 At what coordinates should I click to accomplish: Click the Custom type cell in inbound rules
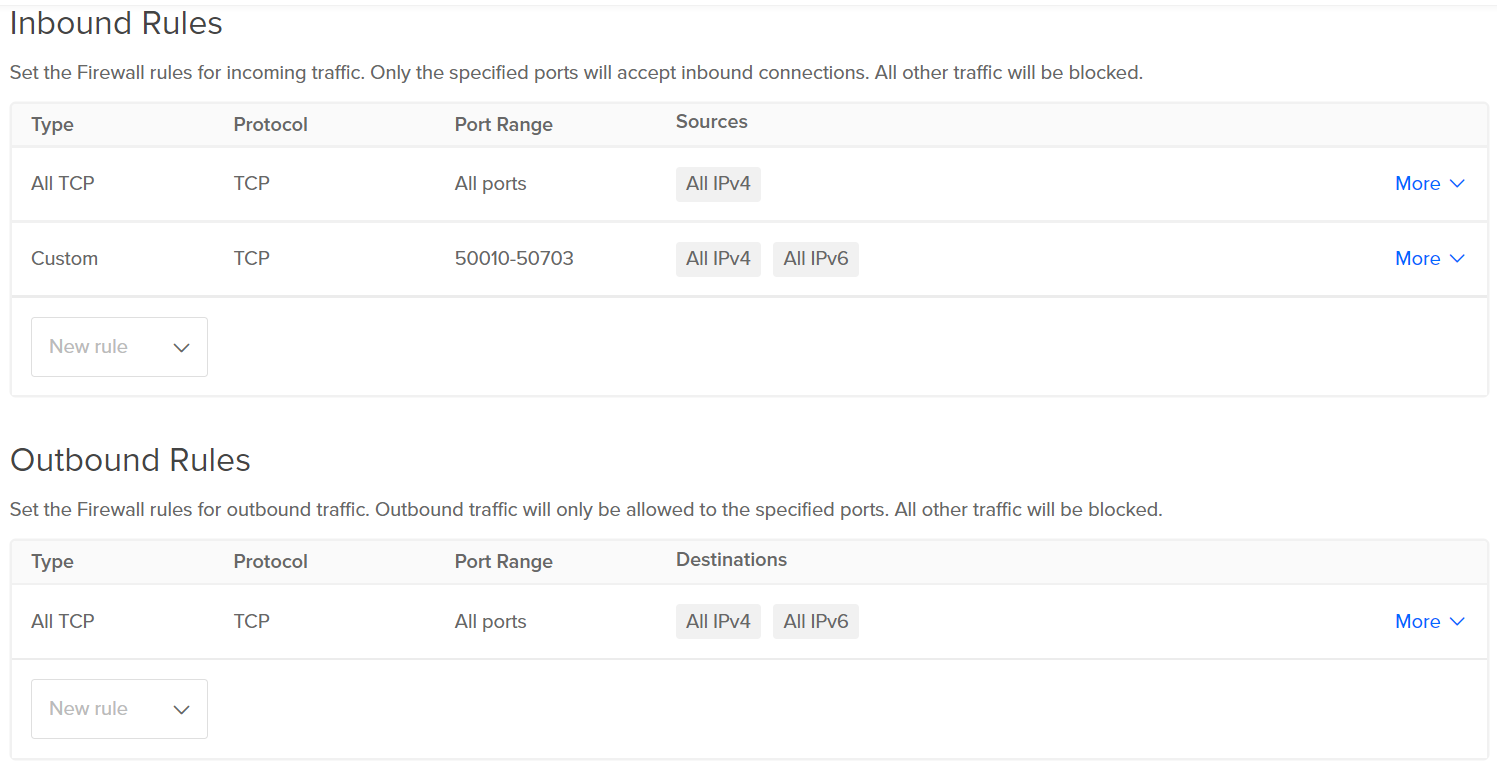pos(64,259)
